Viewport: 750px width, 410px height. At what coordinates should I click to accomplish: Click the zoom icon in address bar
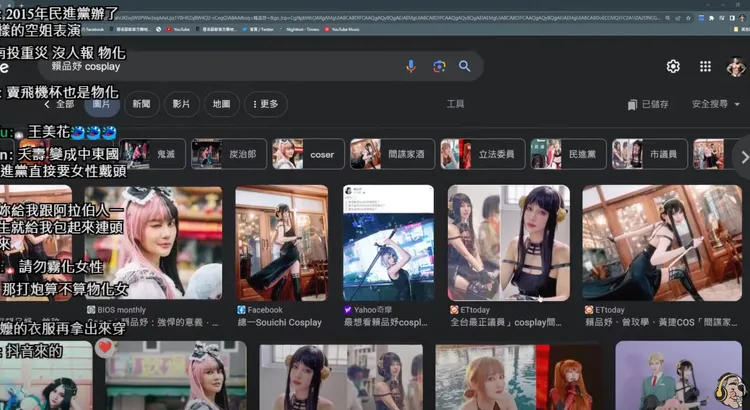coord(667,18)
